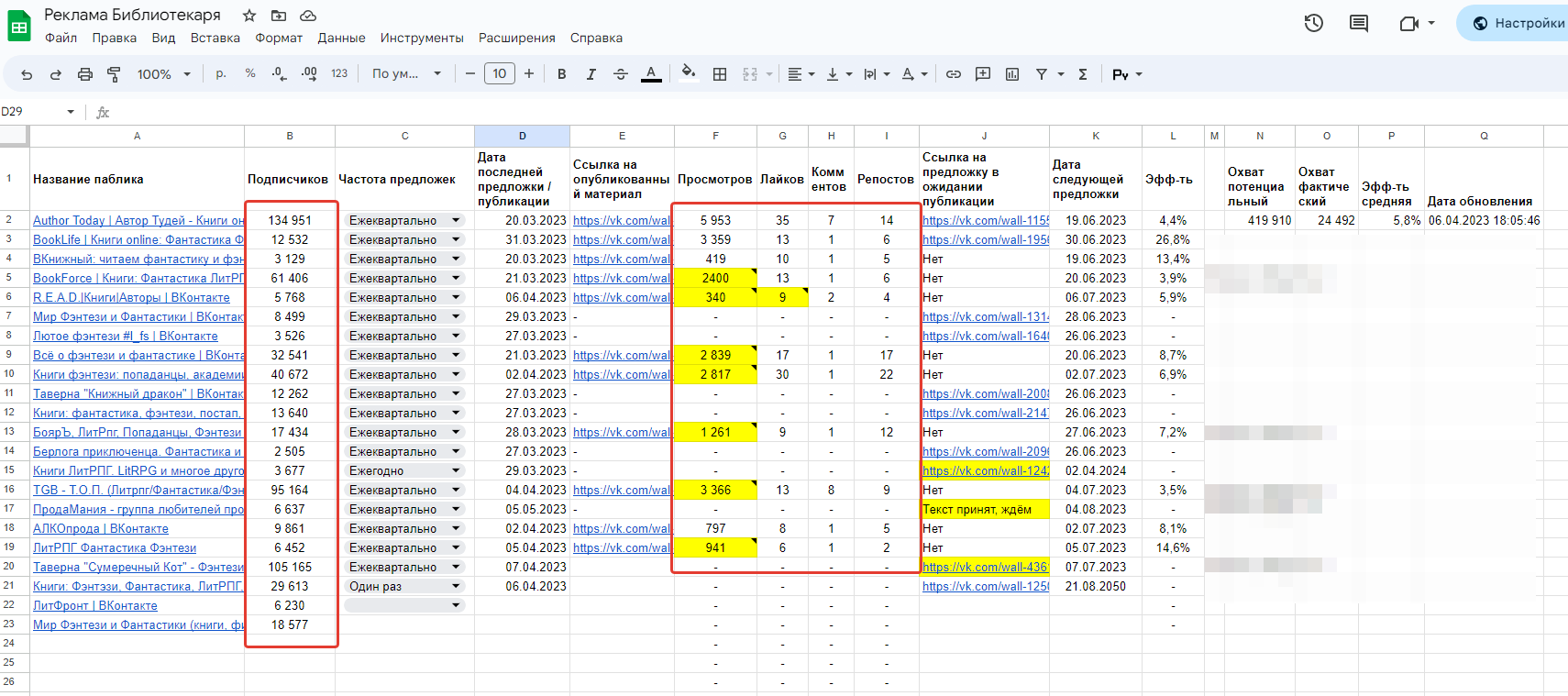
Task: Open the zoom level 100% dropdown
Action: point(163,74)
